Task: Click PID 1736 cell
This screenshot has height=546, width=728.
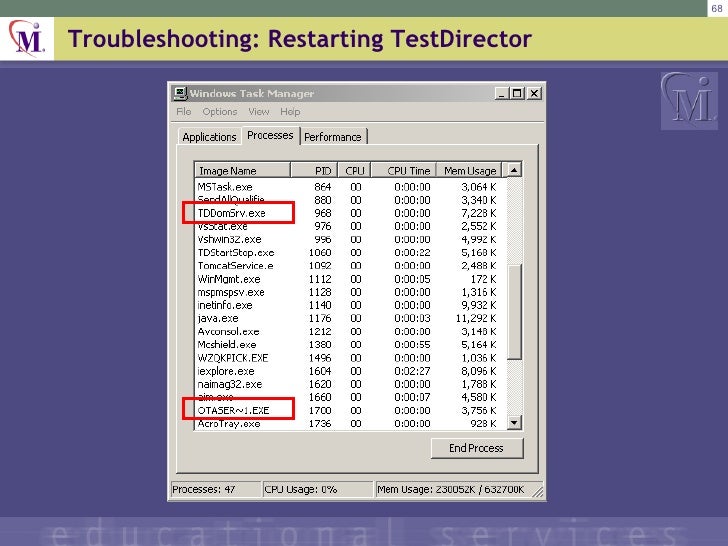Action: click(320, 423)
